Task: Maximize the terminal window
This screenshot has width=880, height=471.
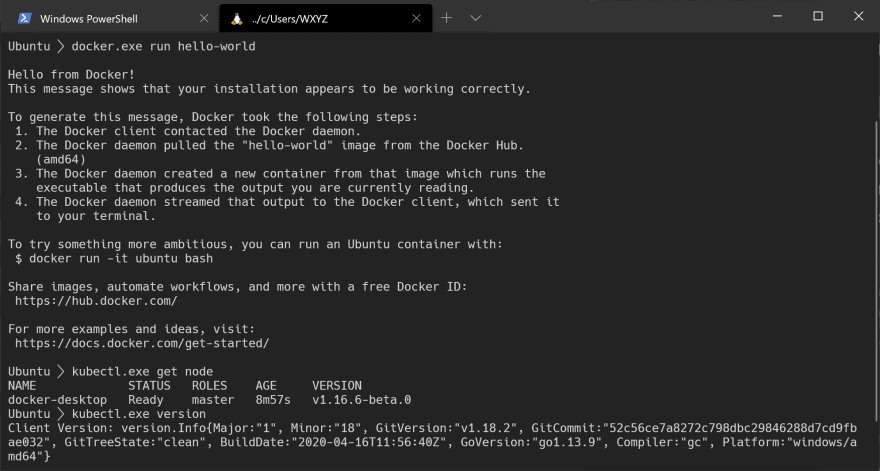Action: click(818, 16)
